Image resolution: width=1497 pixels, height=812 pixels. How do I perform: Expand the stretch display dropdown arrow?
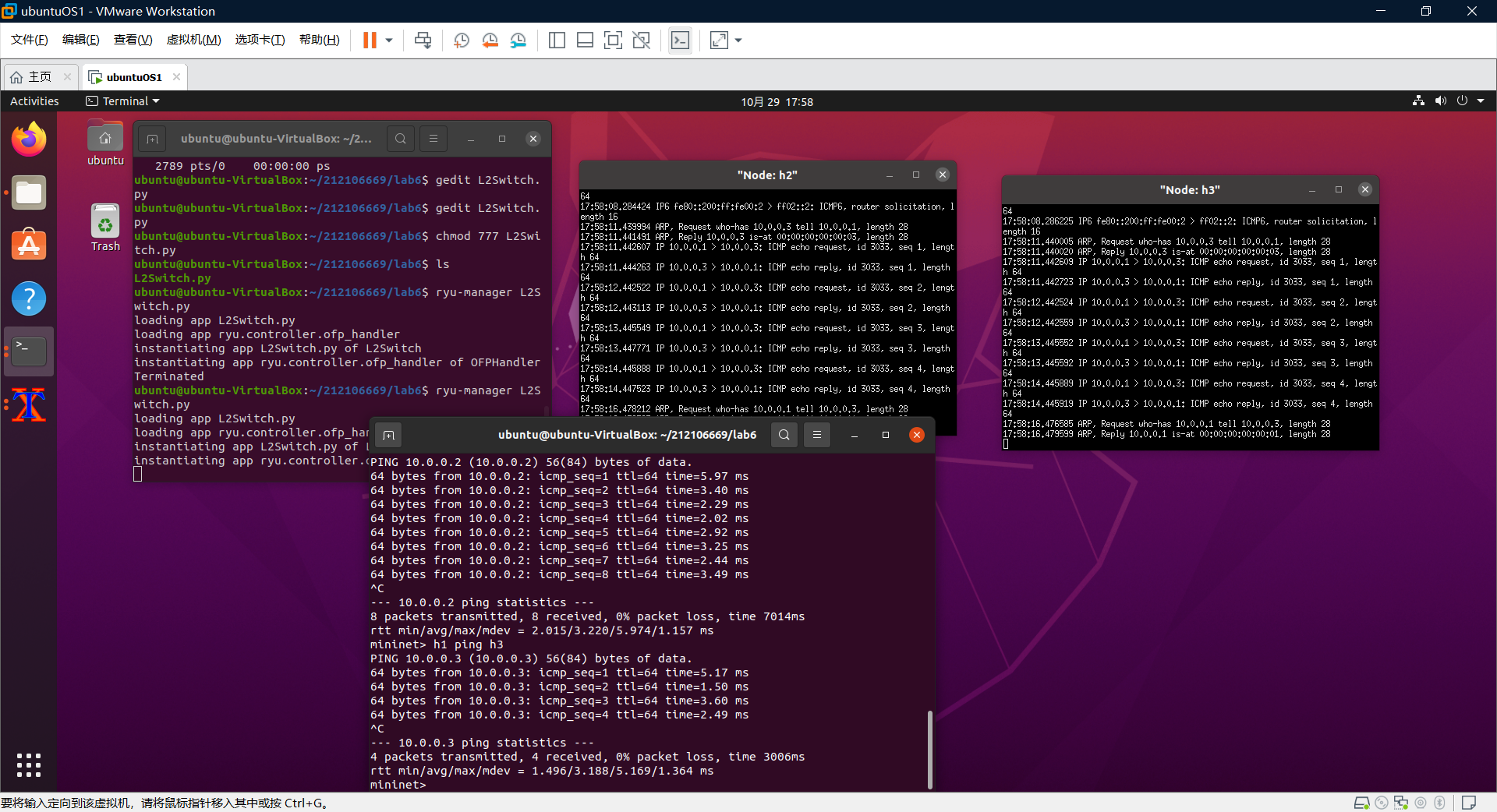coord(738,40)
